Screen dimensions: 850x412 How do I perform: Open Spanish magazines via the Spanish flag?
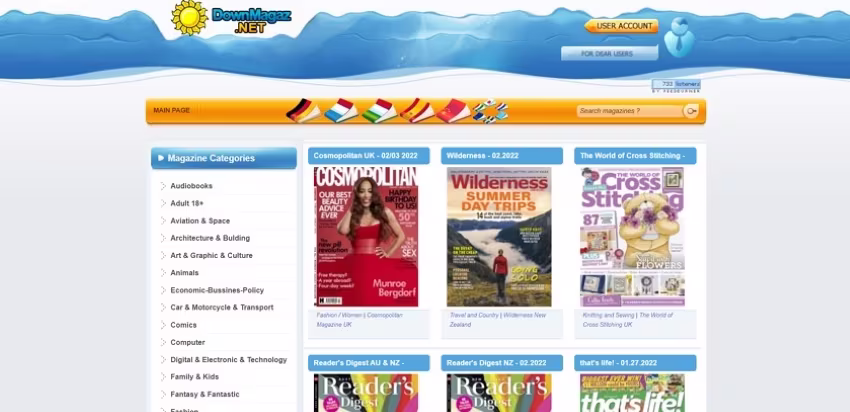tap(416, 110)
